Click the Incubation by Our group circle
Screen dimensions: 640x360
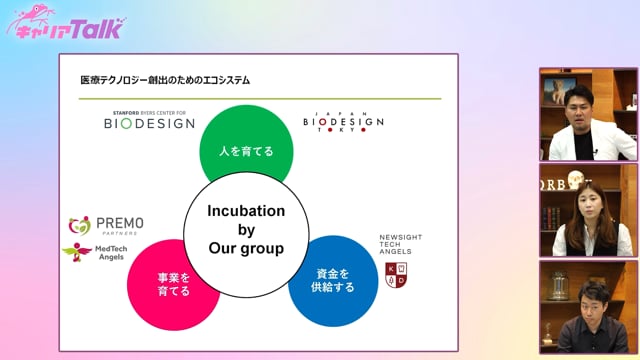246,234
